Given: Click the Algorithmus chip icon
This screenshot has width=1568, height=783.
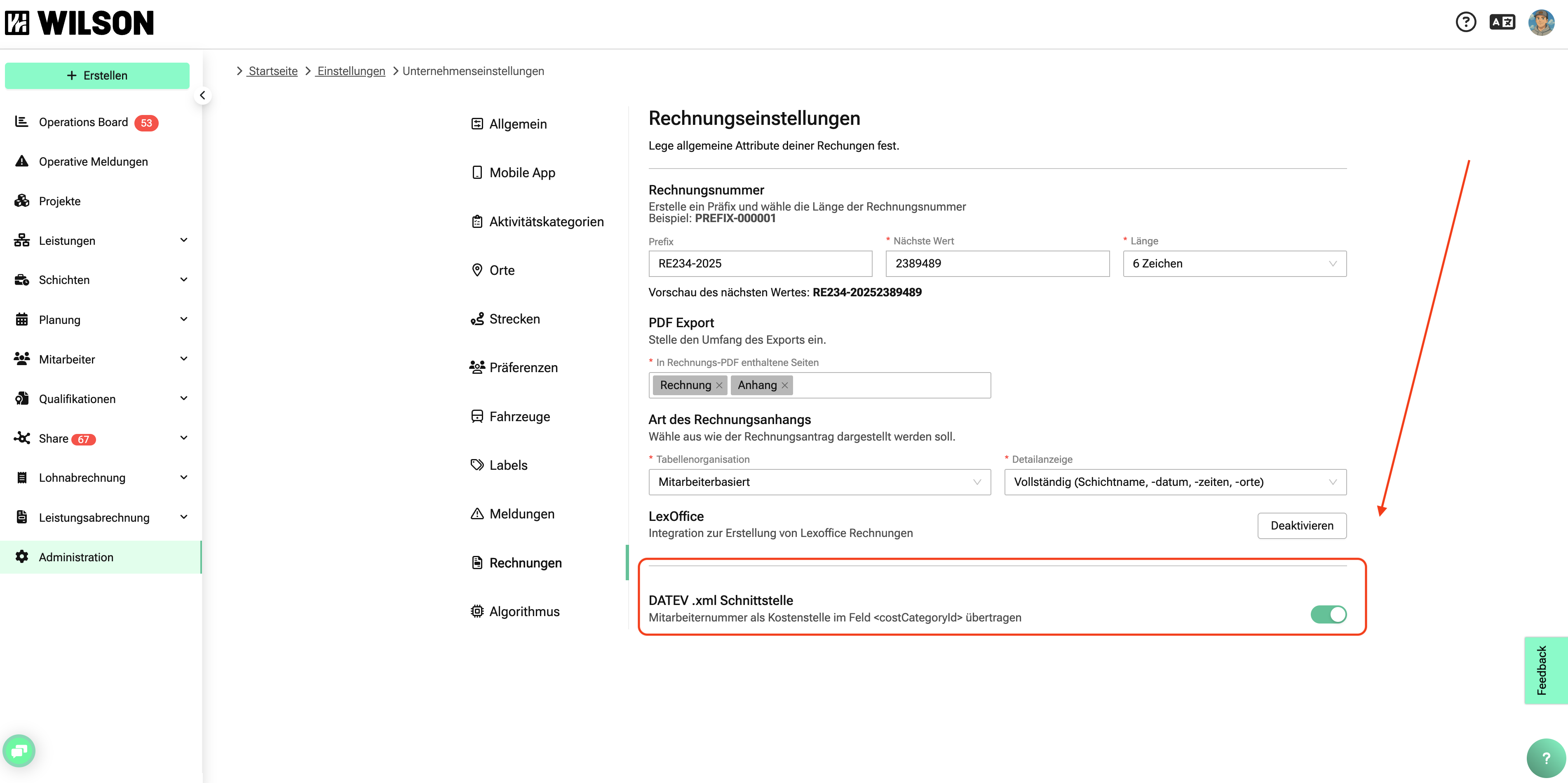Looking at the screenshot, I should [x=477, y=612].
